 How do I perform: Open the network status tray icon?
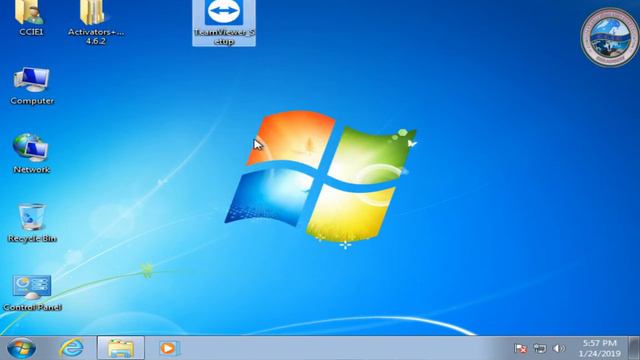[540, 348]
